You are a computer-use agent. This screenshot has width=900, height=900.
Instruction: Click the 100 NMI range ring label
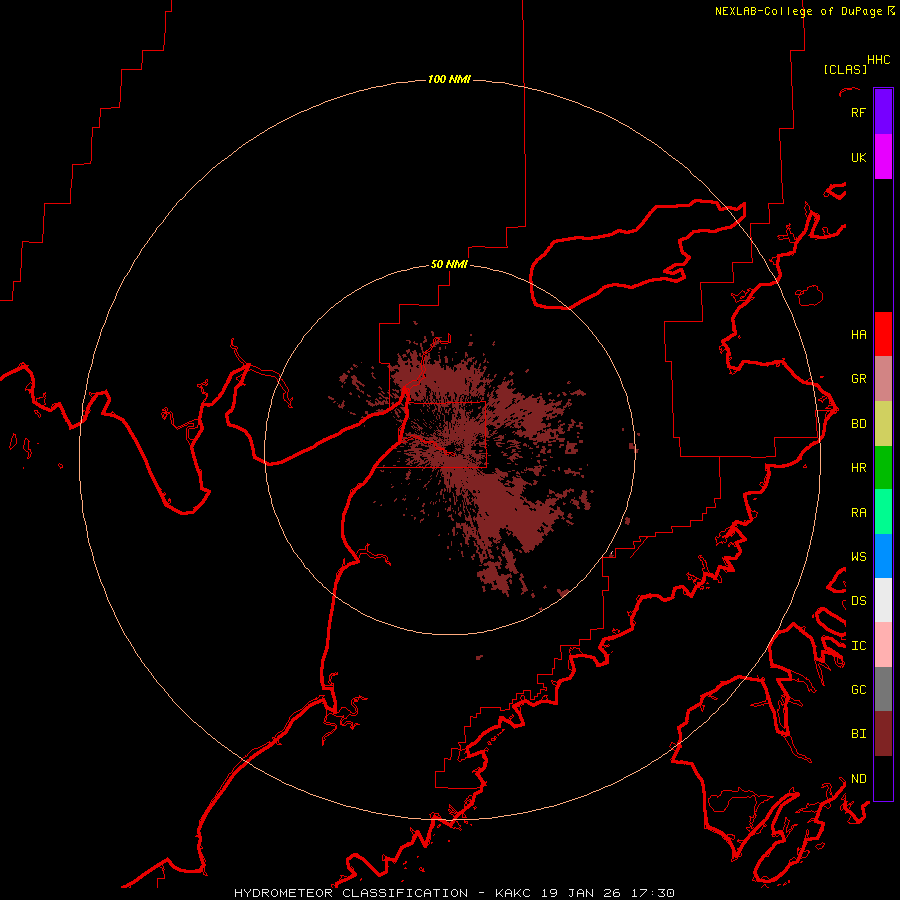click(449, 79)
